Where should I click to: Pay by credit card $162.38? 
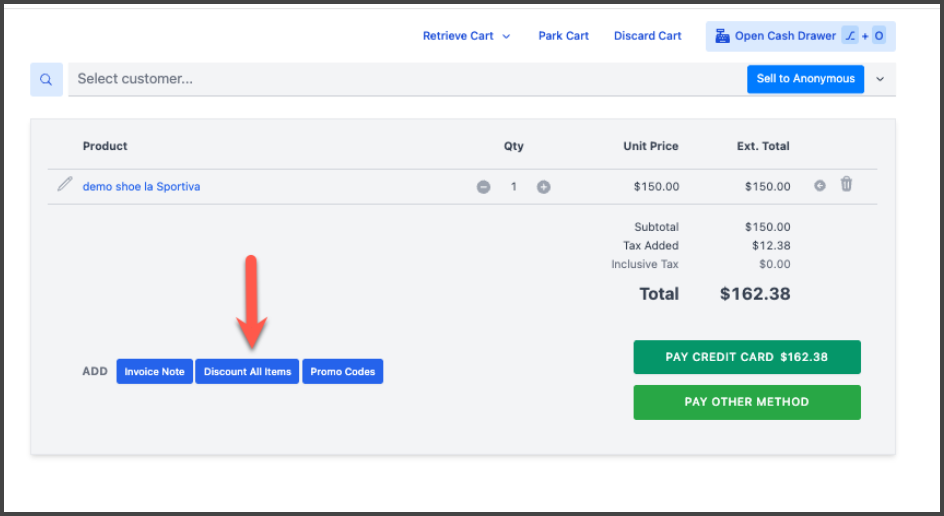746,357
